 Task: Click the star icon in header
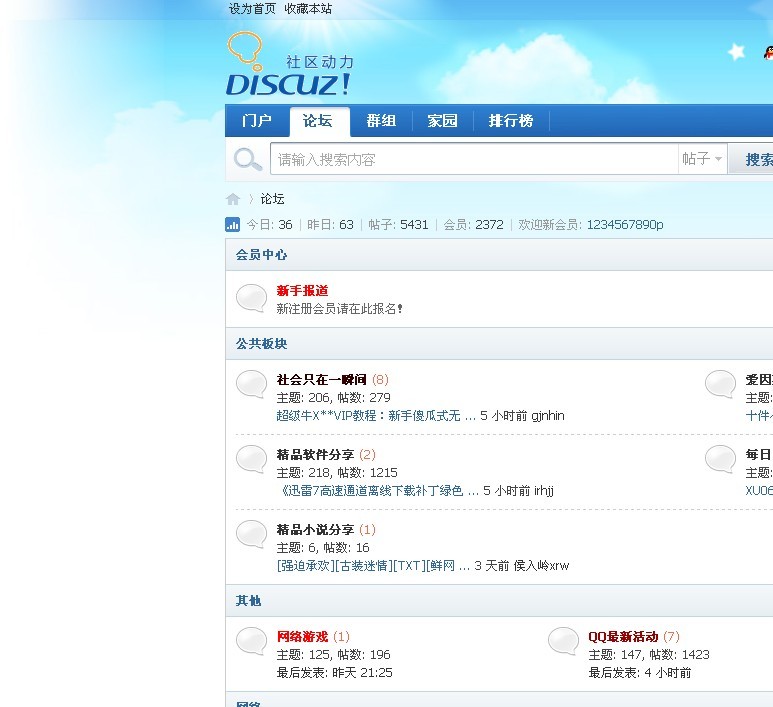pos(737,51)
